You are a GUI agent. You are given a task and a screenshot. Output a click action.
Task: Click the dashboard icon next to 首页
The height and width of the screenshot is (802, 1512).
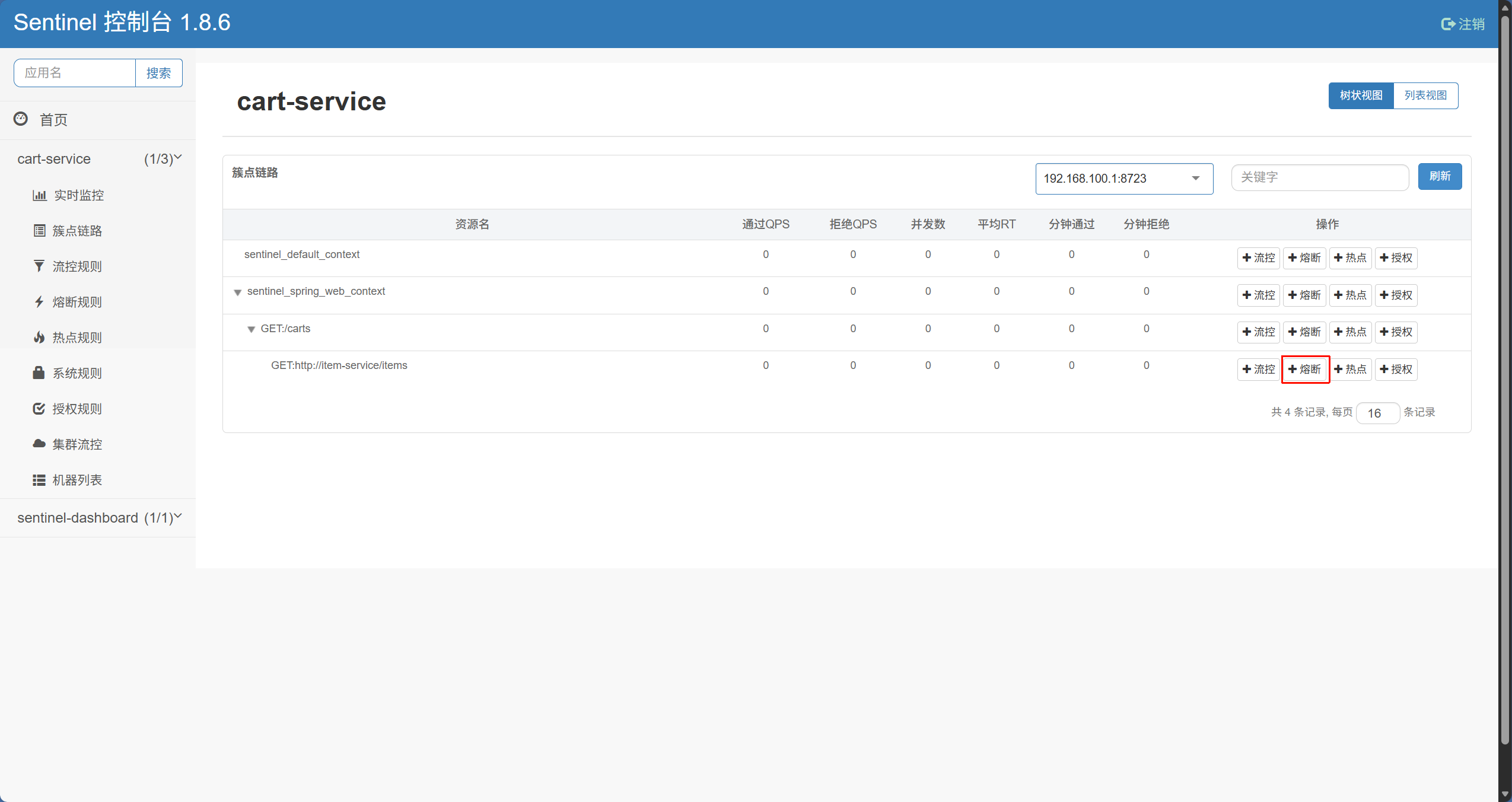(21, 119)
